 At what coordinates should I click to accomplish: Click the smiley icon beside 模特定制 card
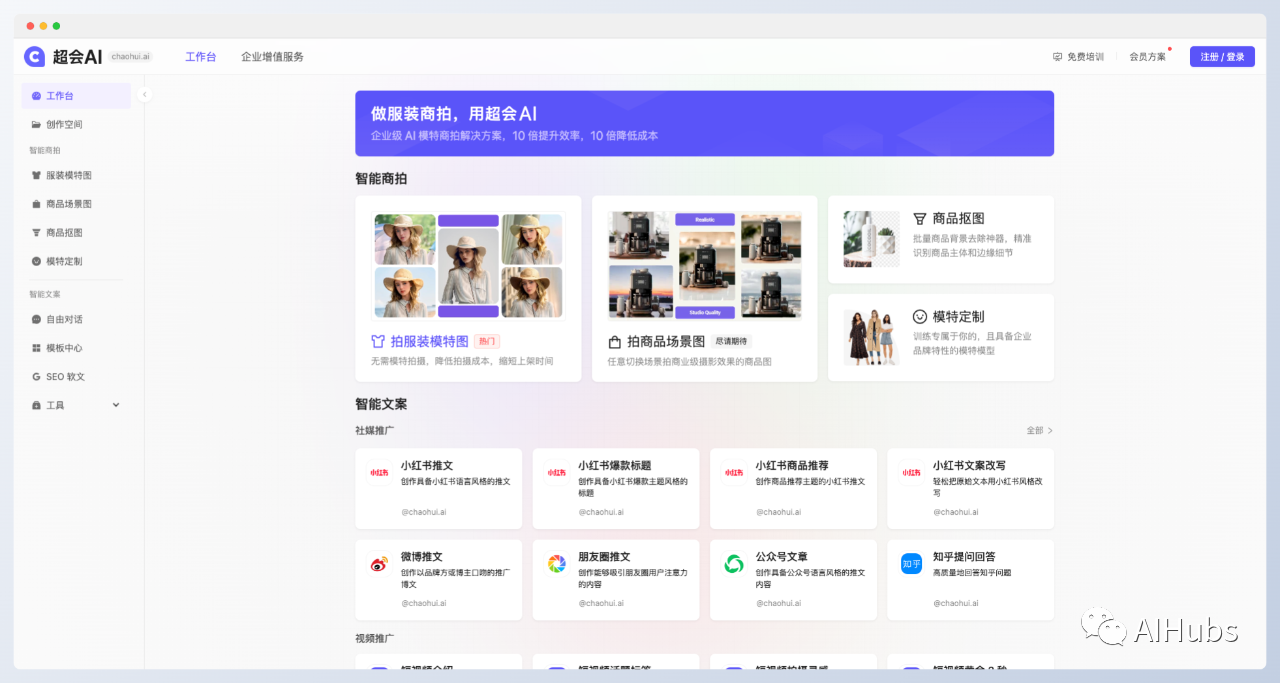[x=920, y=316]
